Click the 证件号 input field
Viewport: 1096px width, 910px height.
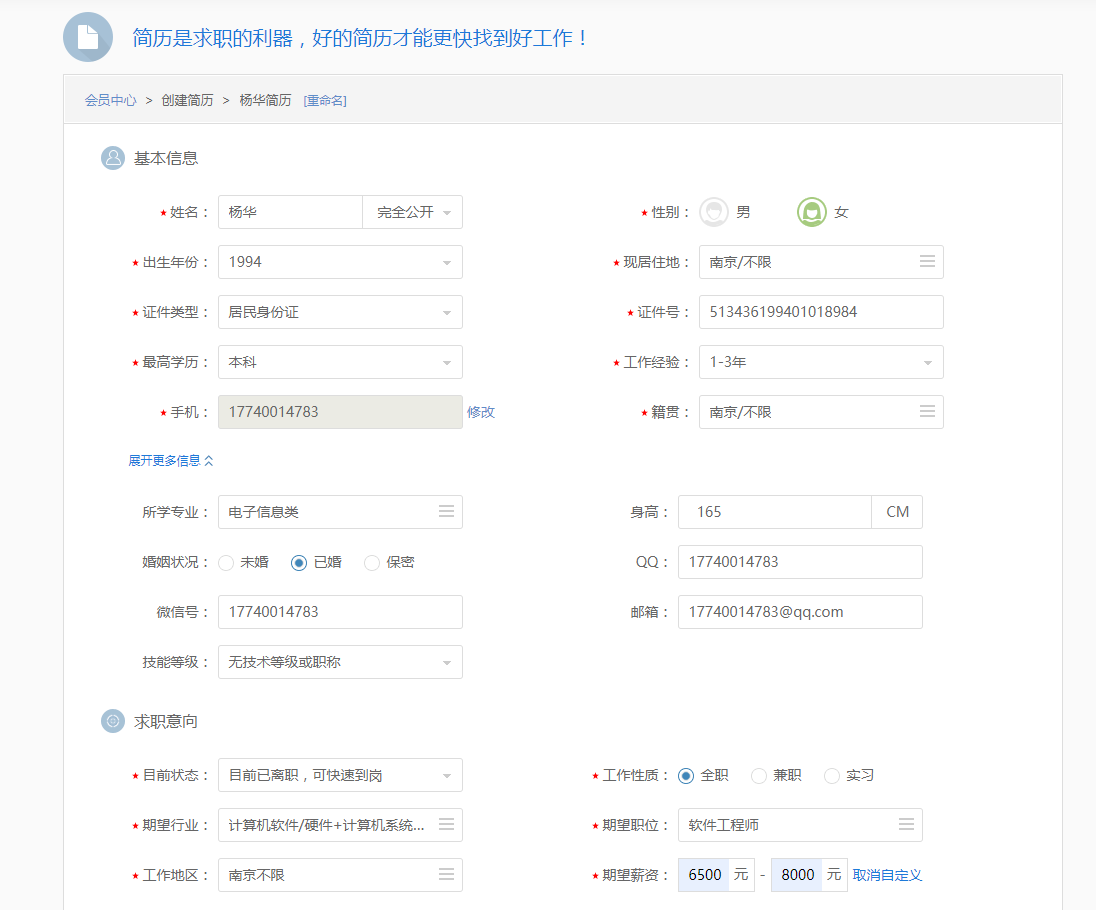click(820, 312)
